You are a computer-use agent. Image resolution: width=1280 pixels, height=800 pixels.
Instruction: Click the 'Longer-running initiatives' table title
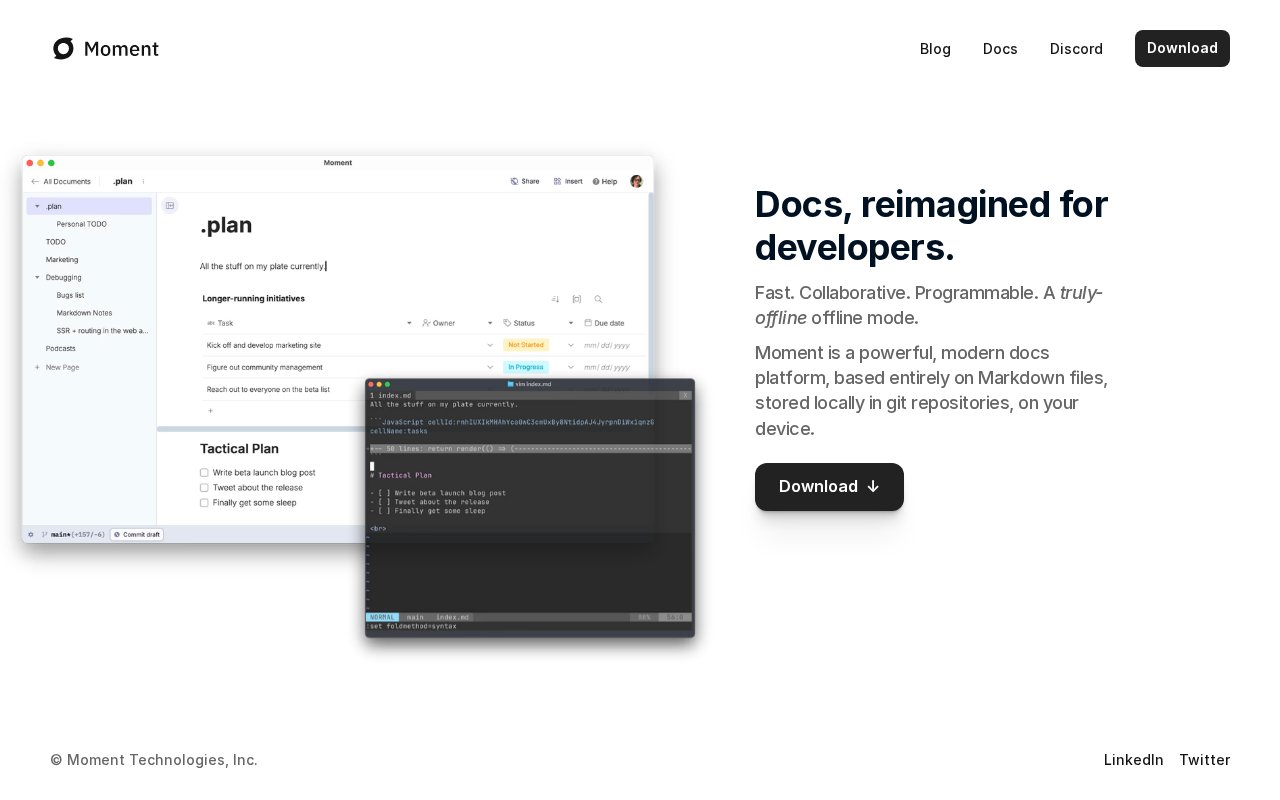pos(253,298)
